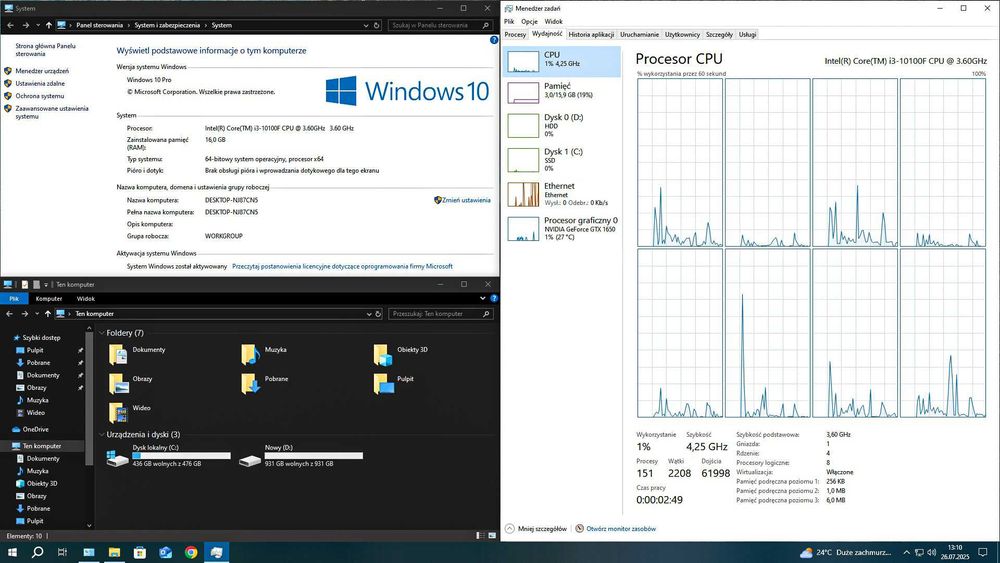The width and height of the screenshot is (1000, 563).
Task: Click up arrow in System window
Action: (48, 26)
